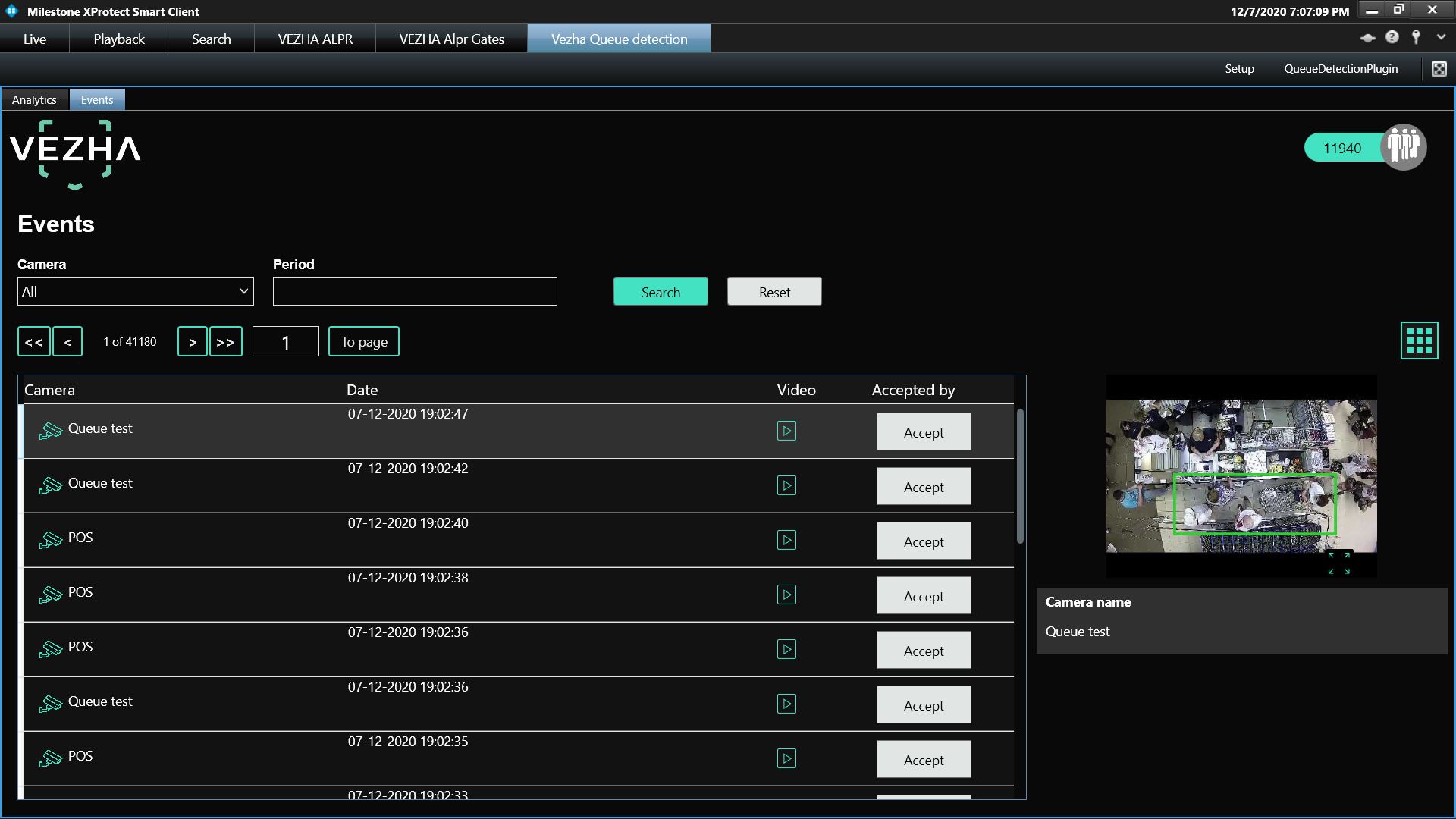Click the VEZHA logo
1456x819 pixels.
coord(75,154)
